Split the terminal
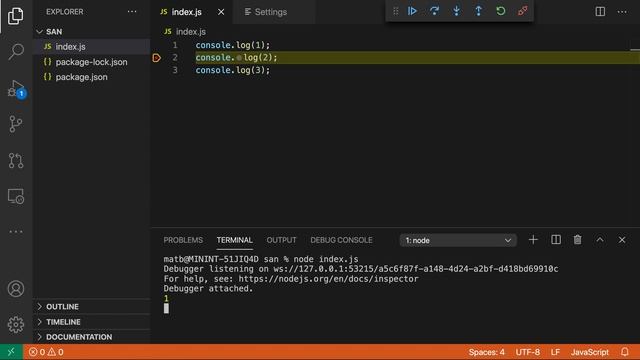This screenshot has height=360, width=640. click(x=556, y=240)
